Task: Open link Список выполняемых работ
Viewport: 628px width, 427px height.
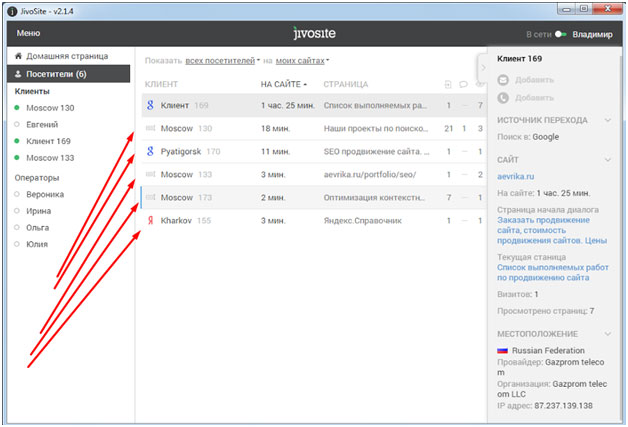Action: pos(553,272)
